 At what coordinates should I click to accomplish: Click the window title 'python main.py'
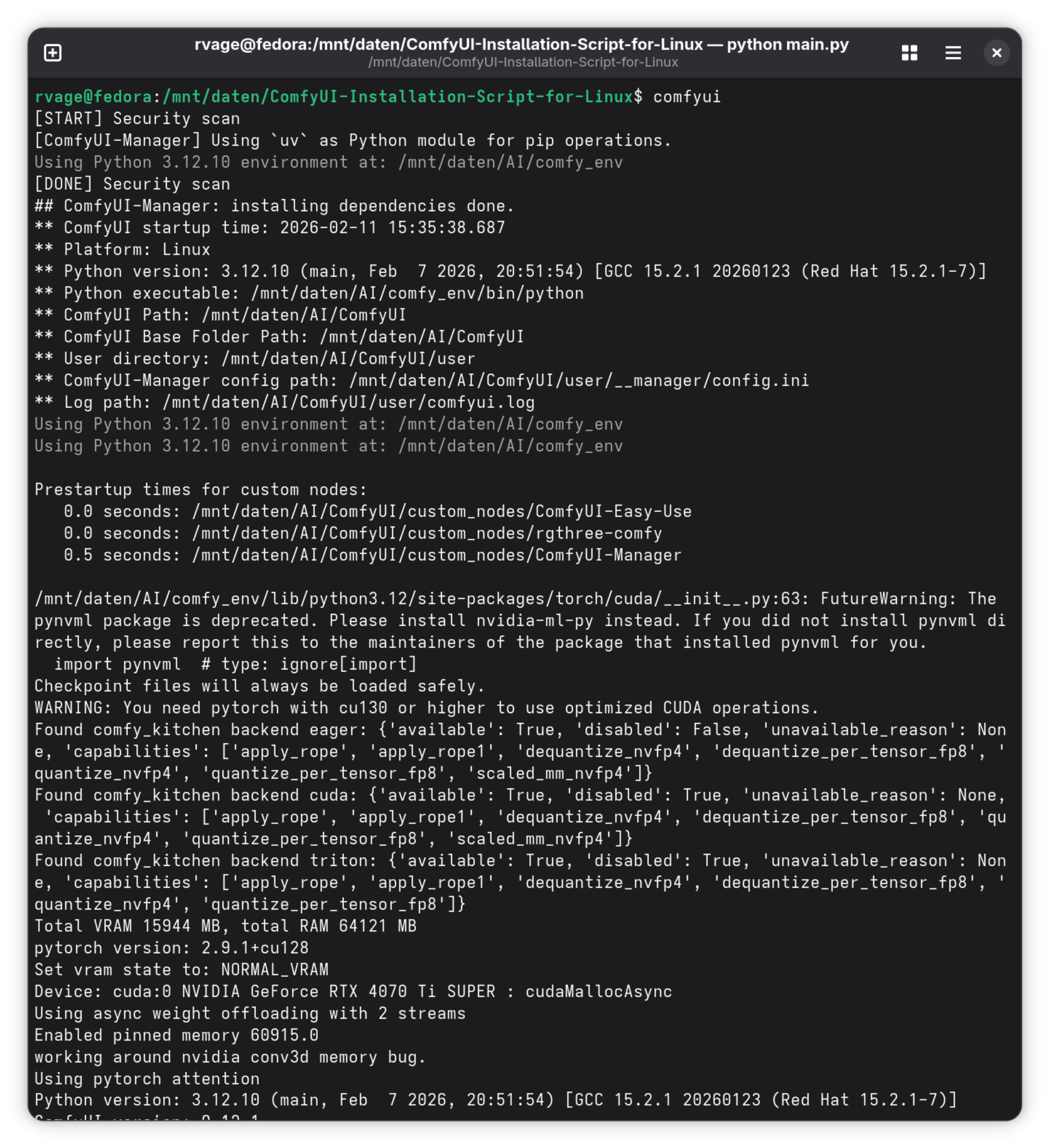coord(788,44)
